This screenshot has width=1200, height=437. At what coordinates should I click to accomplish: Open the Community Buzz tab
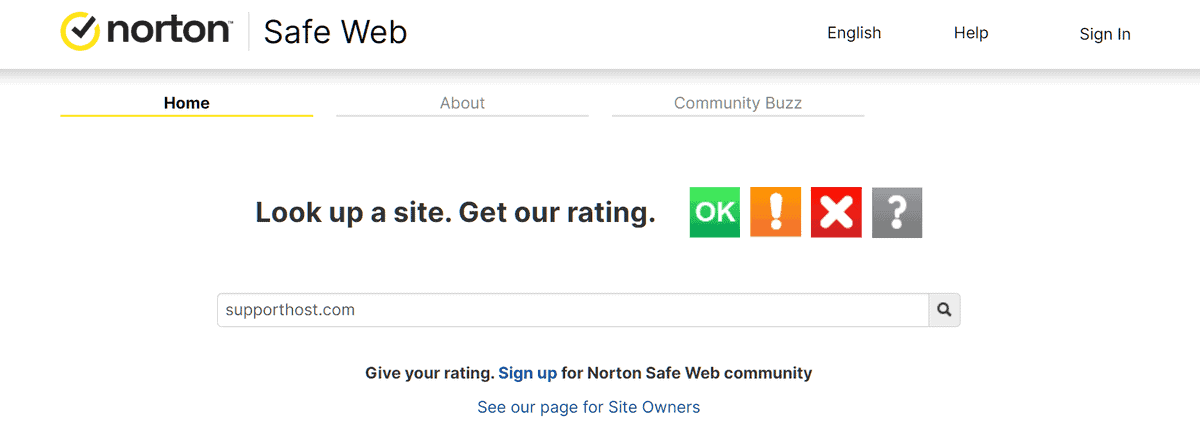[x=737, y=103]
